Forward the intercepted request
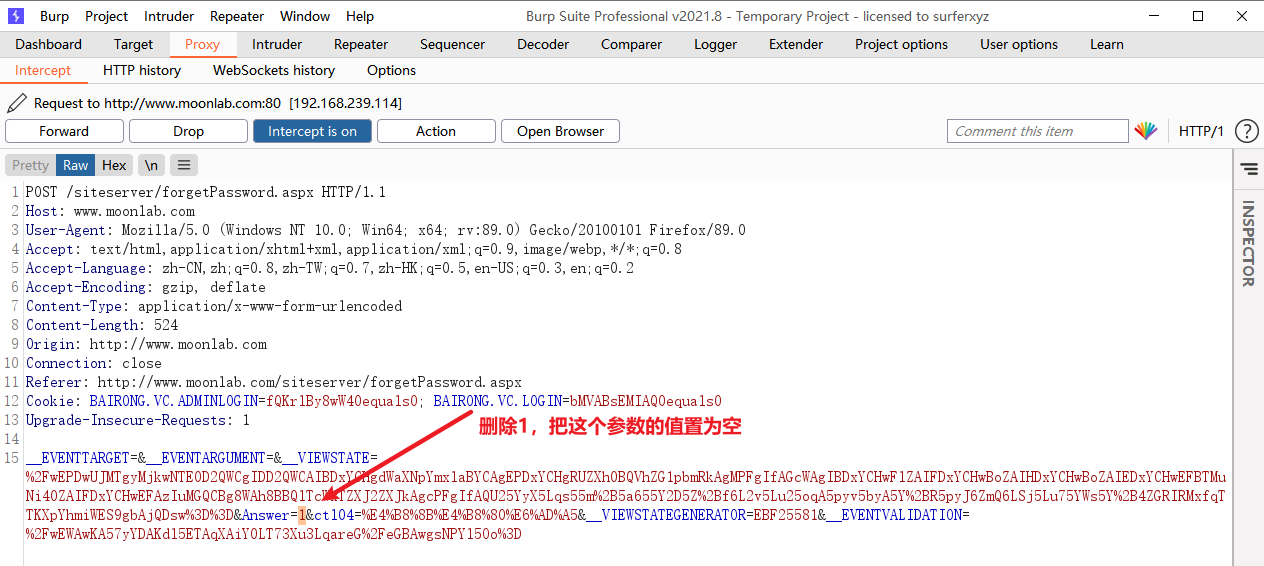The height and width of the screenshot is (566, 1264). point(64,131)
